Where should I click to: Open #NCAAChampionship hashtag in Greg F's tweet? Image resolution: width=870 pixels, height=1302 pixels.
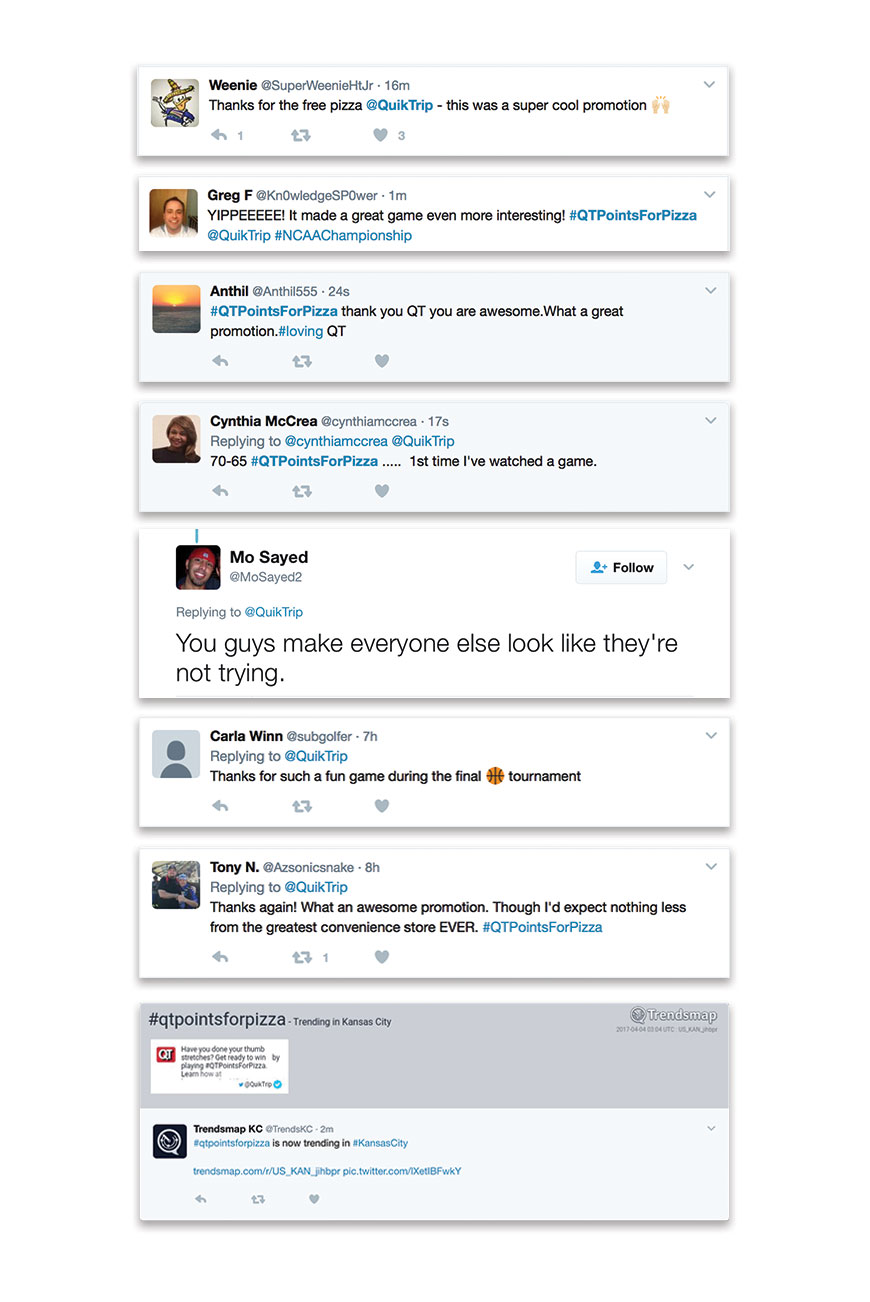click(343, 235)
